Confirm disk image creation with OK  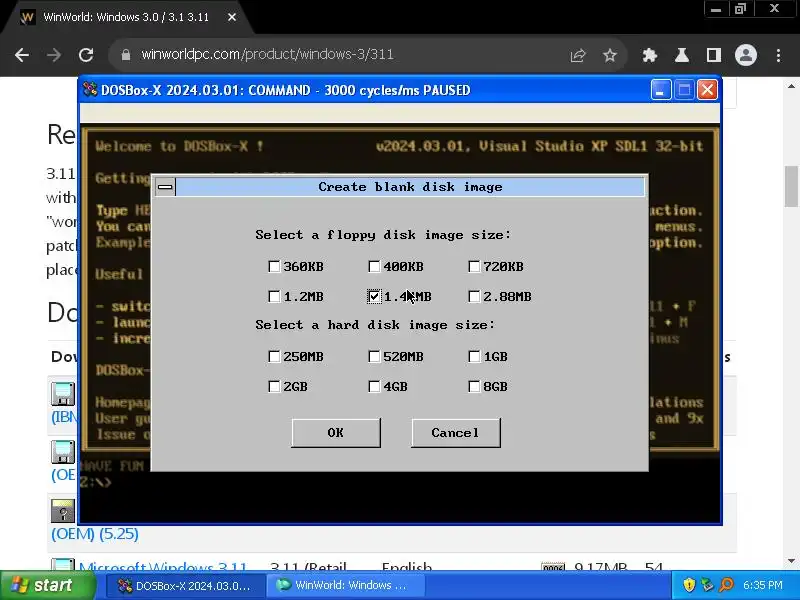tap(336, 433)
